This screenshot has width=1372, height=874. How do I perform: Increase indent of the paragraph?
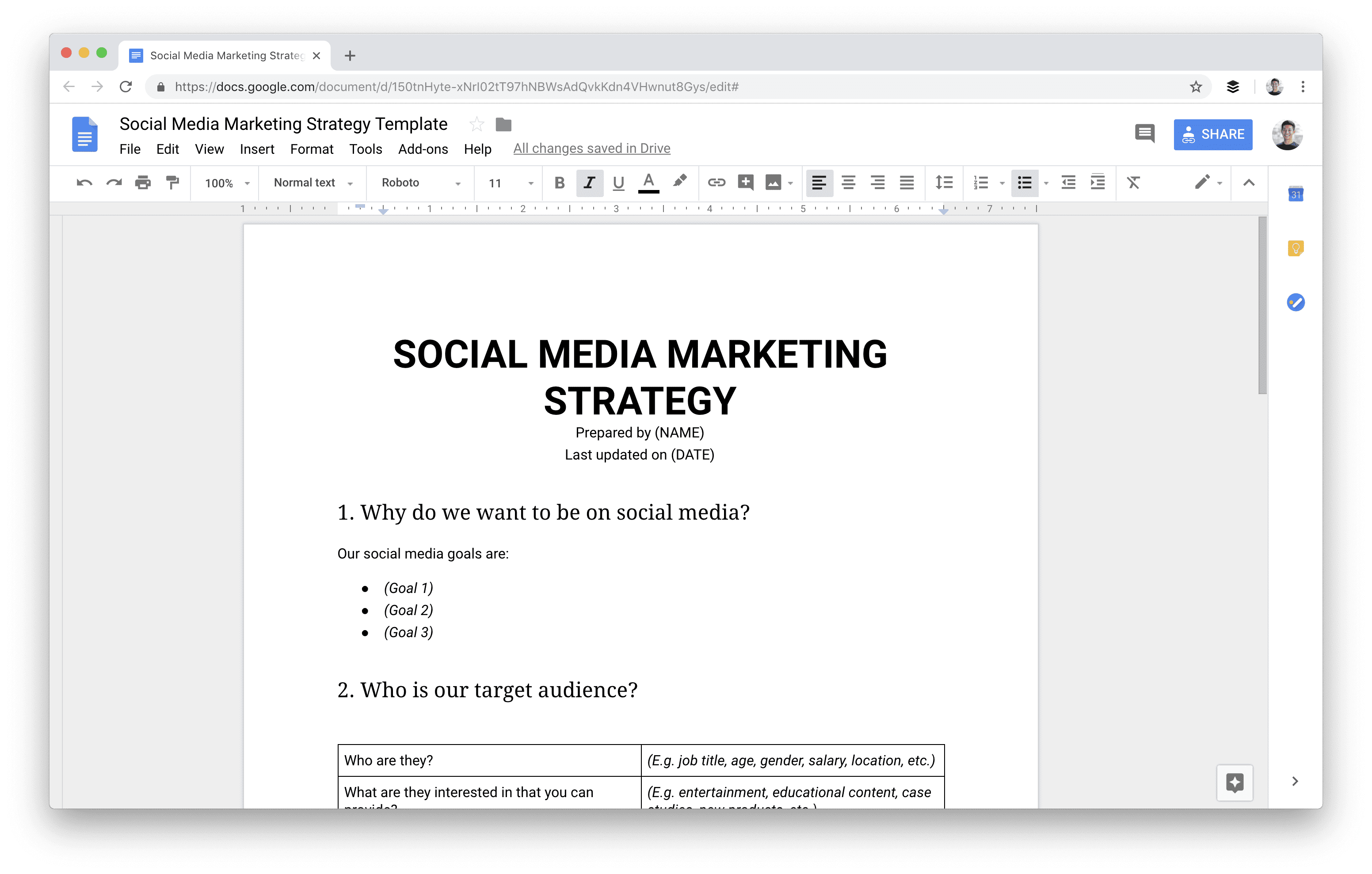1098,183
